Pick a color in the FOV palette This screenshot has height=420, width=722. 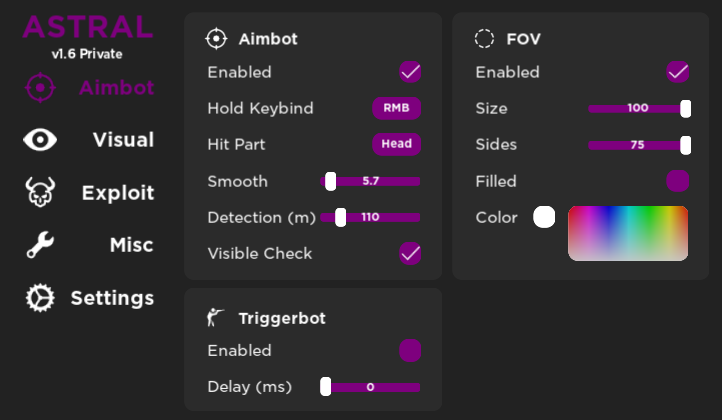(628, 233)
